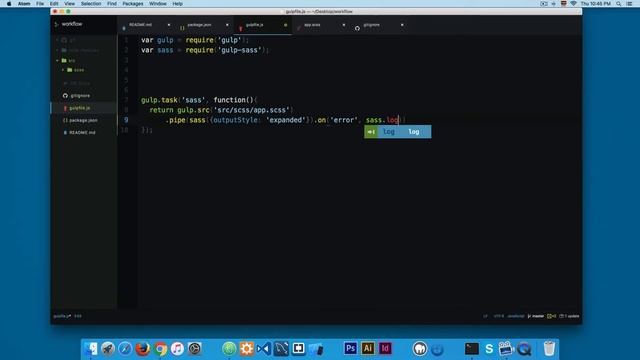Open the JavaScript grammar selector
The width and height of the screenshot is (640, 360).
(x=516, y=316)
